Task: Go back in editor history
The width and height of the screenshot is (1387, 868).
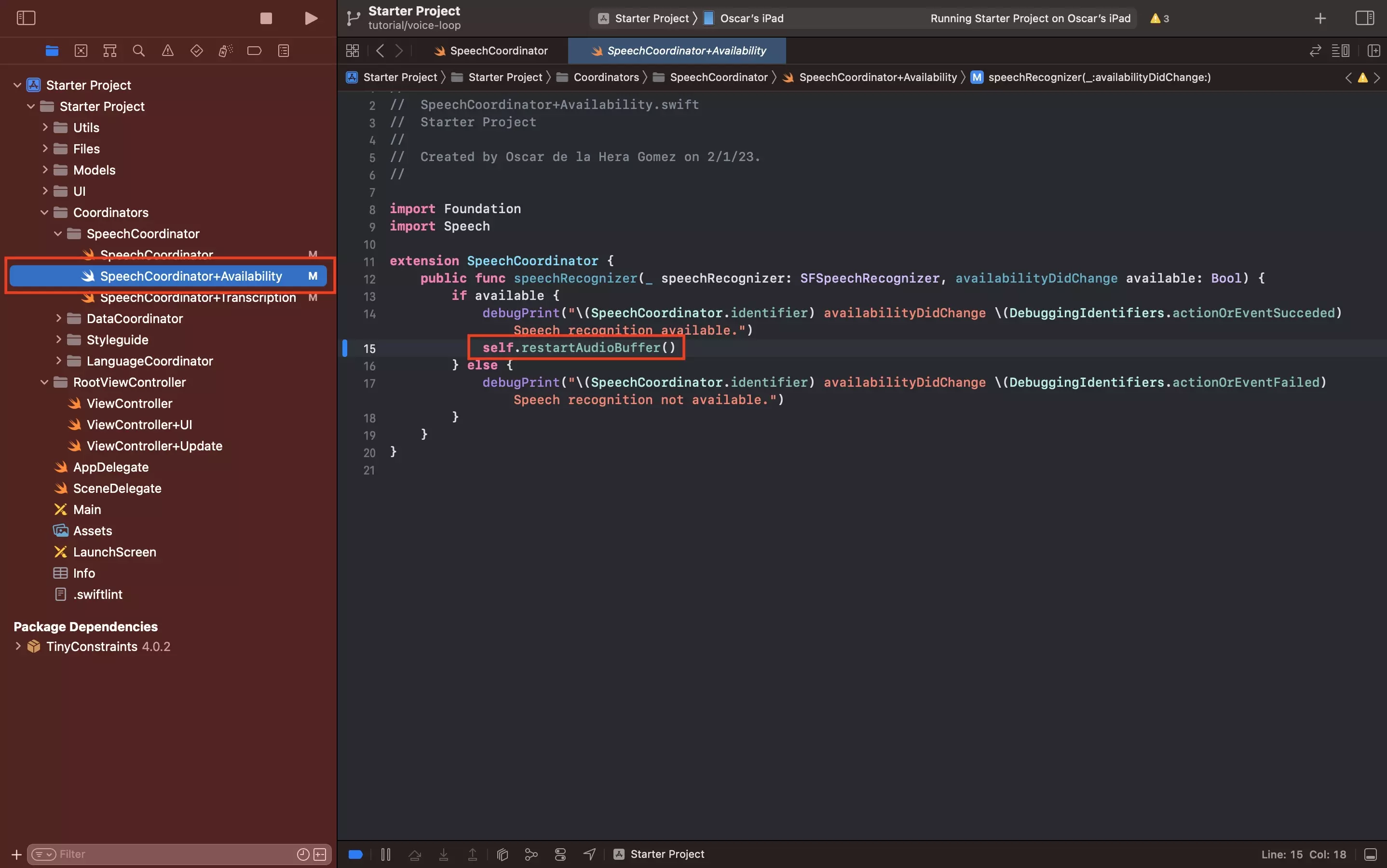Action: point(380,51)
